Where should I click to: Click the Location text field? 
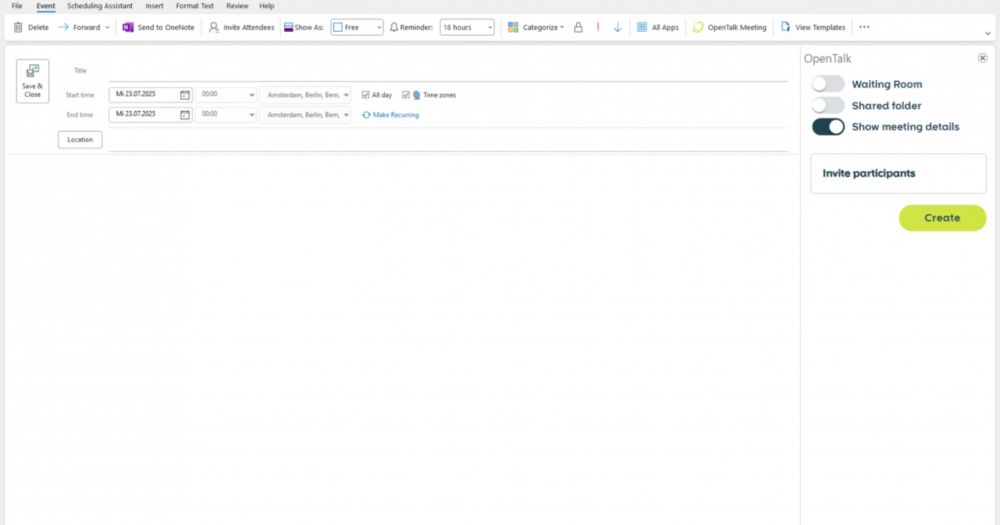tap(448, 140)
